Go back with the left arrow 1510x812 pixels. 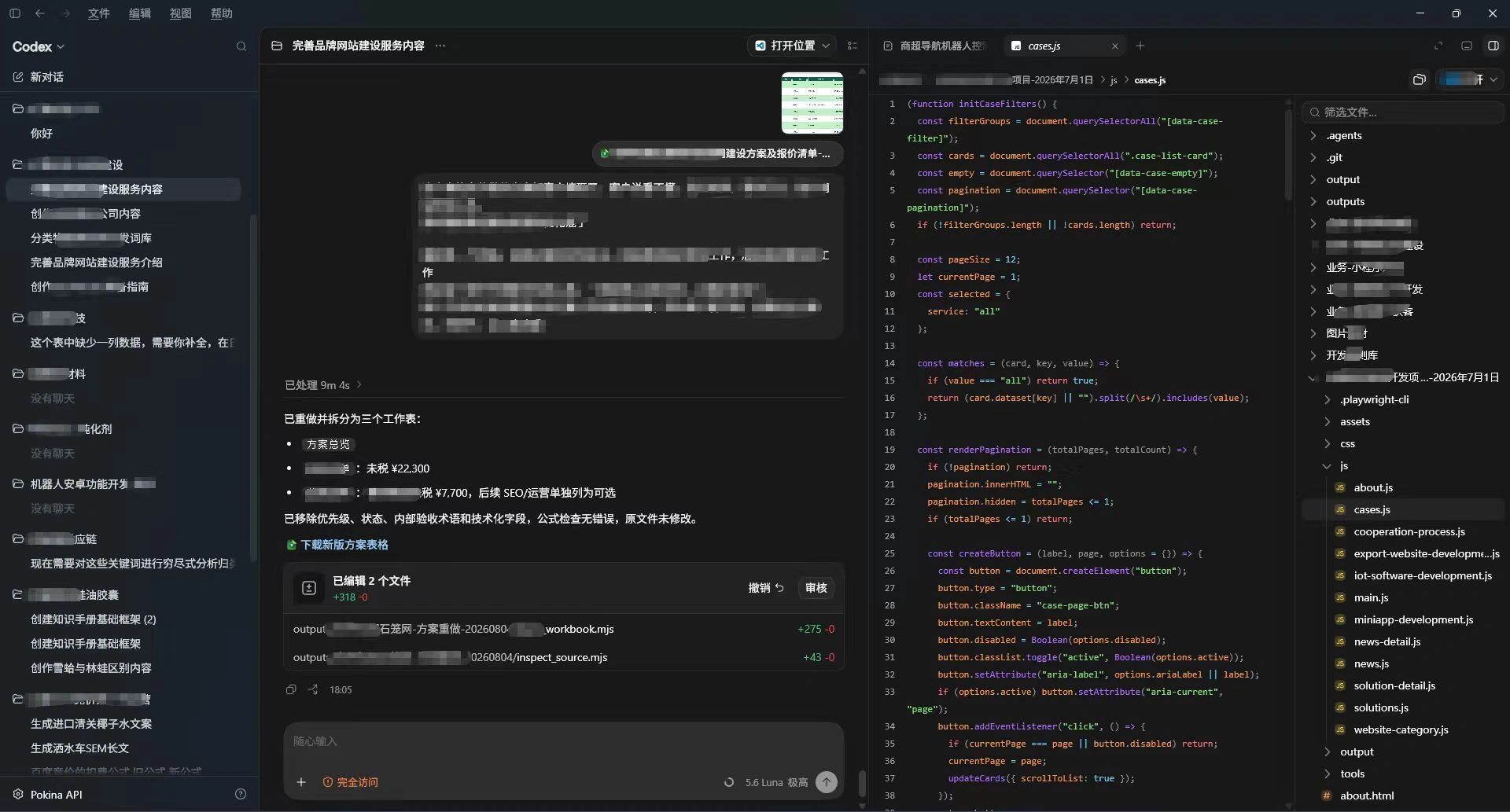pyautogui.click(x=40, y=13)
